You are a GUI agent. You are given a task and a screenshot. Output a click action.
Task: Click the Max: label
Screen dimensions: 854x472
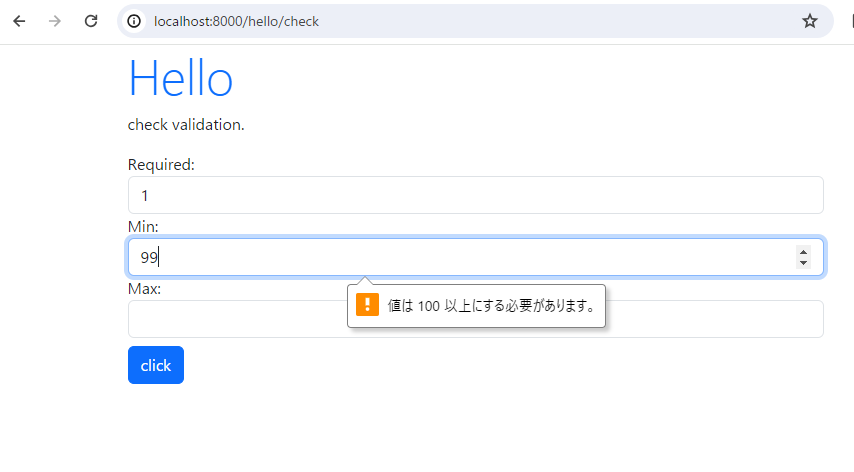tap(144, 289)
